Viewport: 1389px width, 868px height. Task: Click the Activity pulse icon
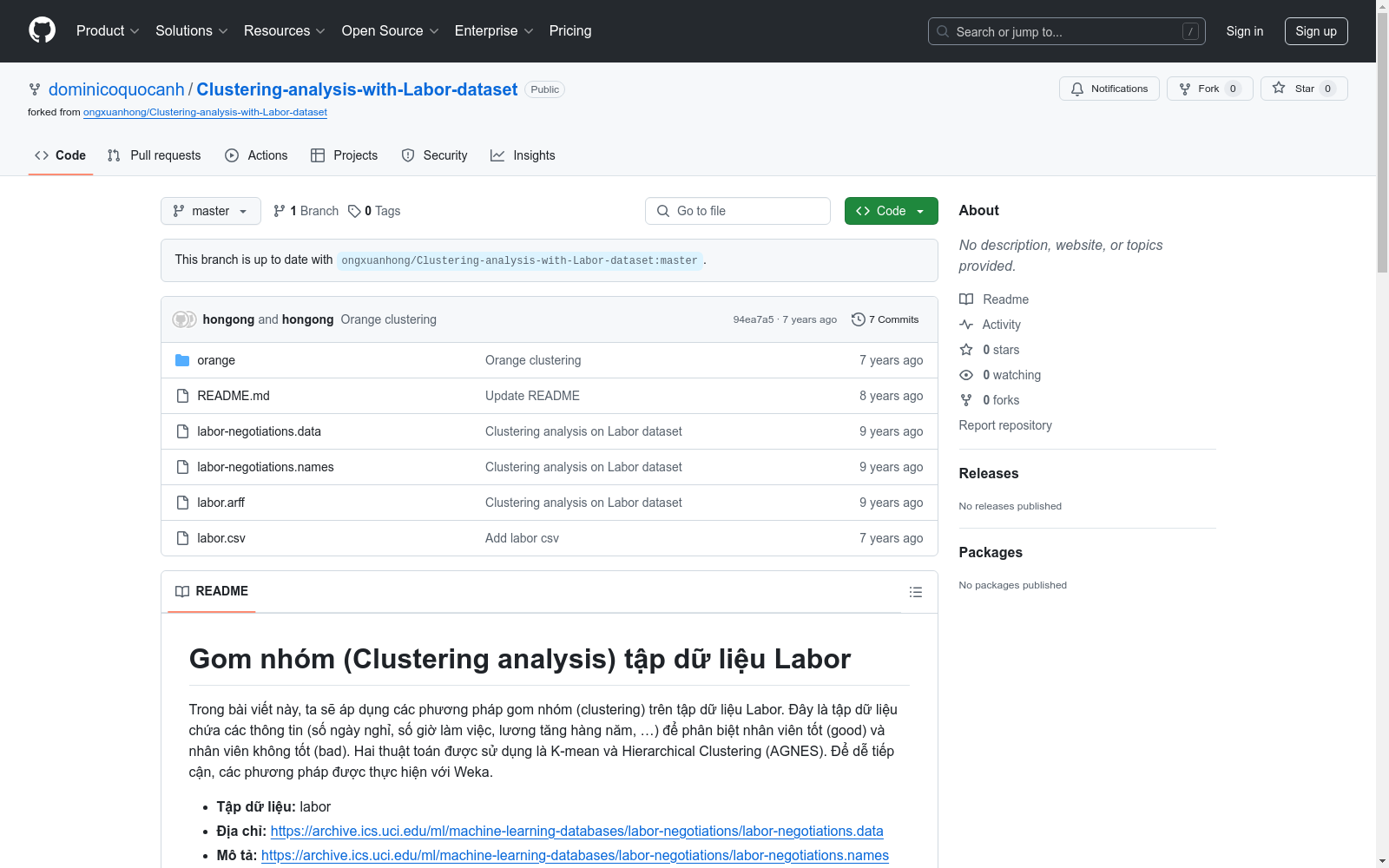click(966, 325)
